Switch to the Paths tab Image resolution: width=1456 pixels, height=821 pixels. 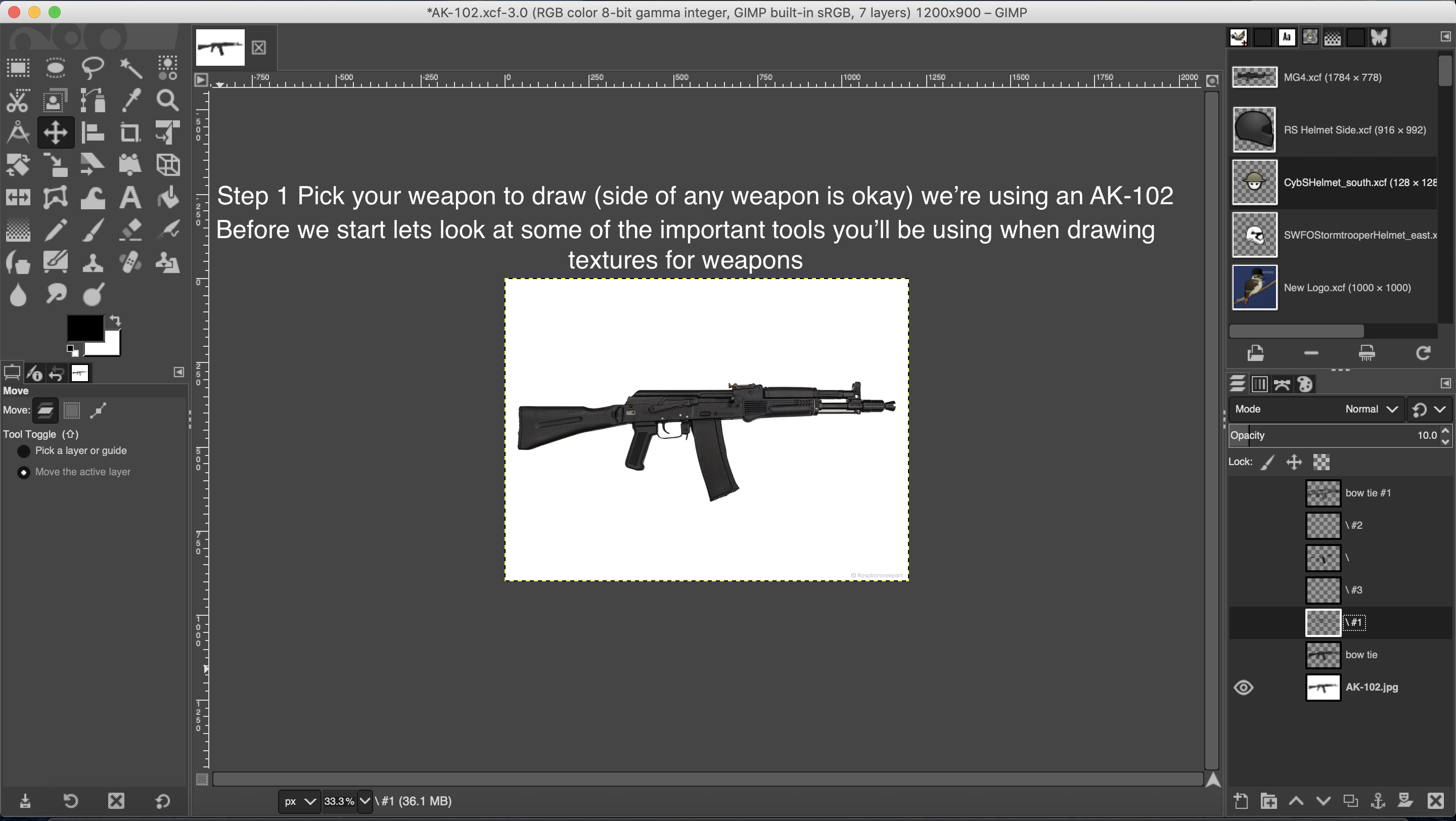tap(1282, 384)
